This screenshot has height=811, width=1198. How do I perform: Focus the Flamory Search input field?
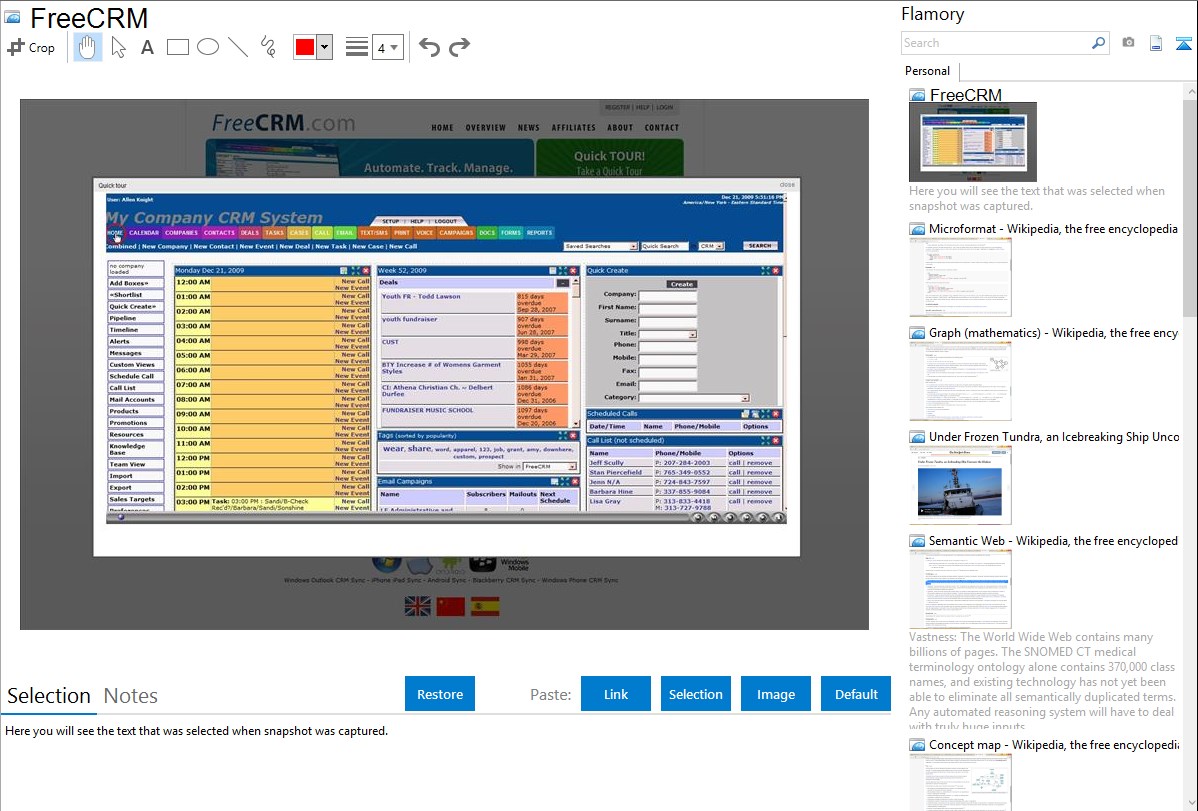996,43
